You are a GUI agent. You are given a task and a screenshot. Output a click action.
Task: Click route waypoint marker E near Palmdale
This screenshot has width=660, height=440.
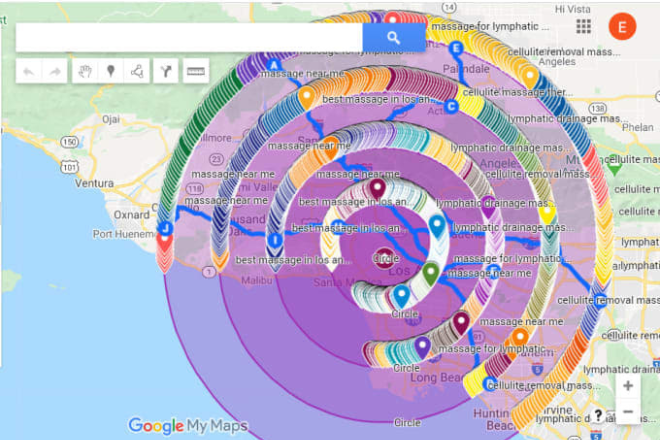pos(456,48)
